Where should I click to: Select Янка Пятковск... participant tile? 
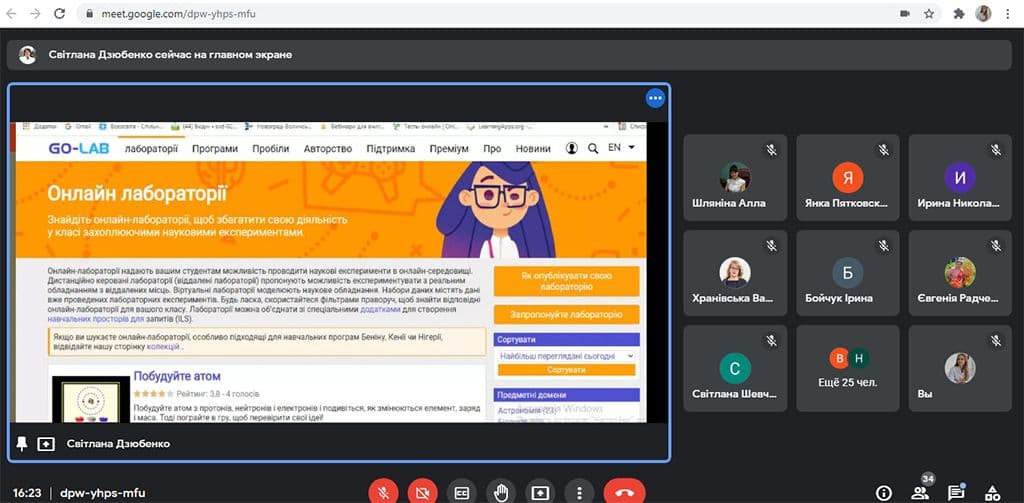[848, 177]
